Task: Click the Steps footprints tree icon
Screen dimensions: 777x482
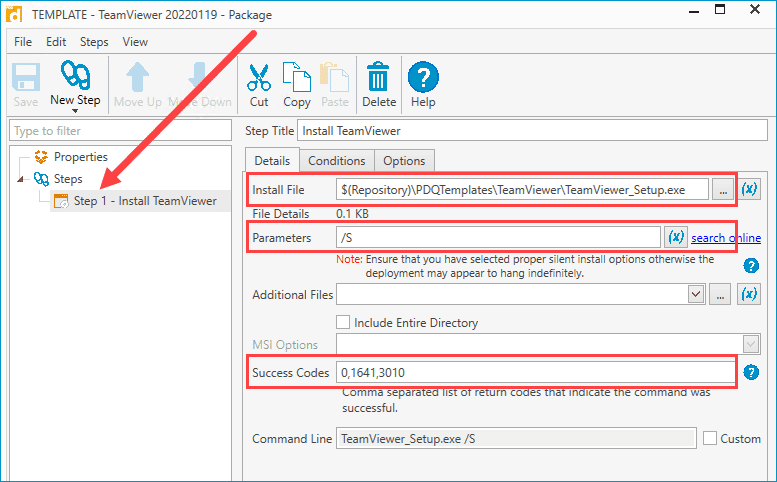Action: (x=41, y=179)
